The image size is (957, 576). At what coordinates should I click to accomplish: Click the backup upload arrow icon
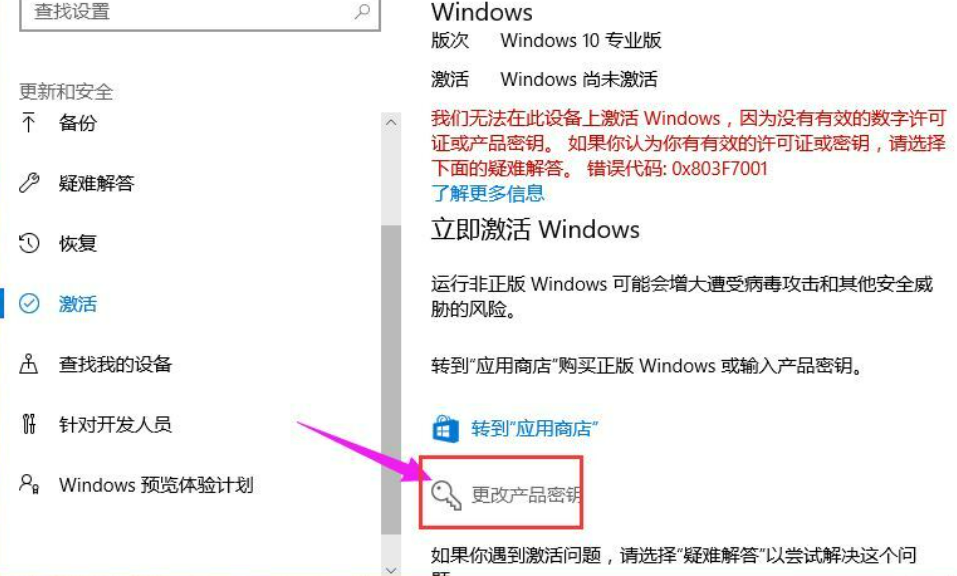tap(28, 123)
